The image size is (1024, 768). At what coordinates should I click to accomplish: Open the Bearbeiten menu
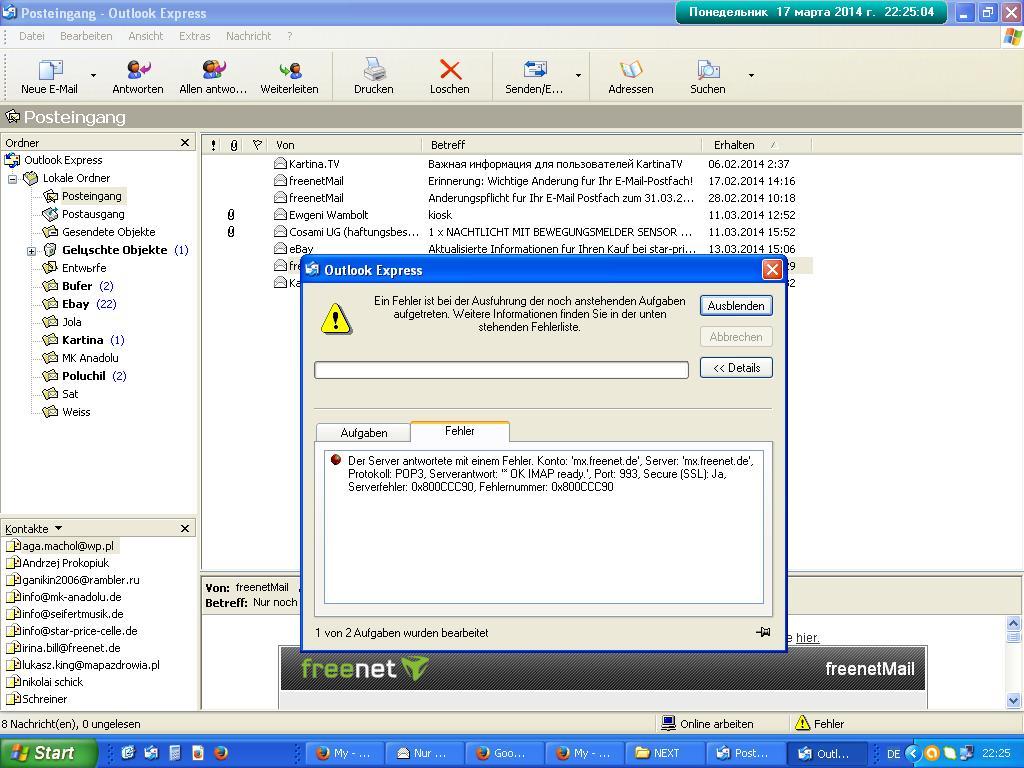pos(86,36)
